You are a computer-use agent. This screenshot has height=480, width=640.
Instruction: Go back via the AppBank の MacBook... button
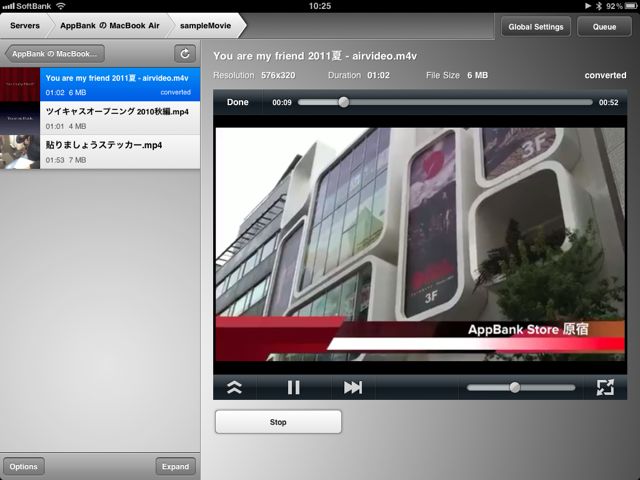click(x=55, y=54)
